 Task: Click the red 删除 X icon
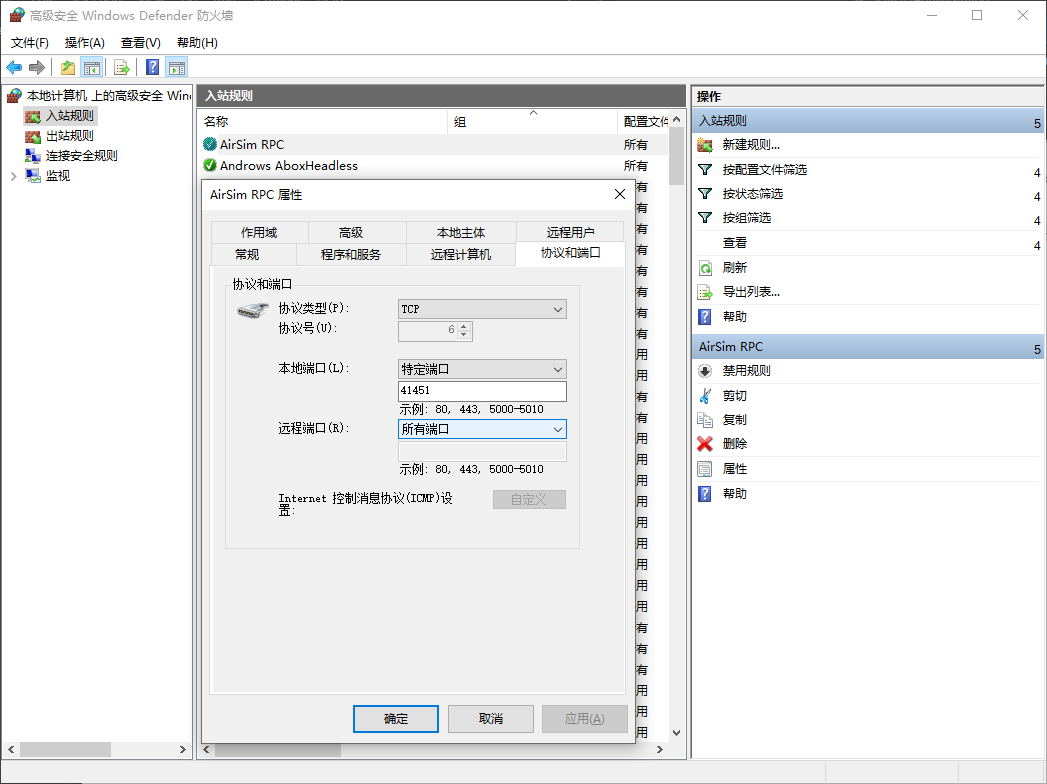[x=704, y=443]
